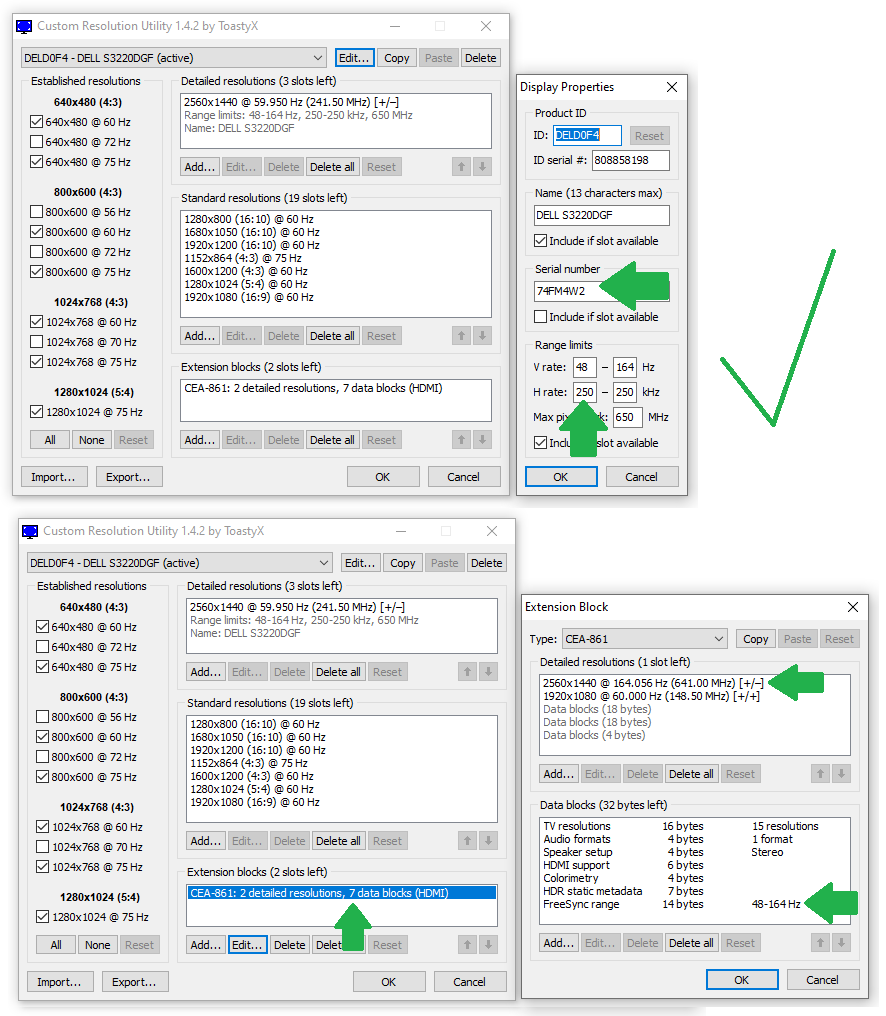Click move-down arrow under Data blocks list

click(x=841, y=943)
